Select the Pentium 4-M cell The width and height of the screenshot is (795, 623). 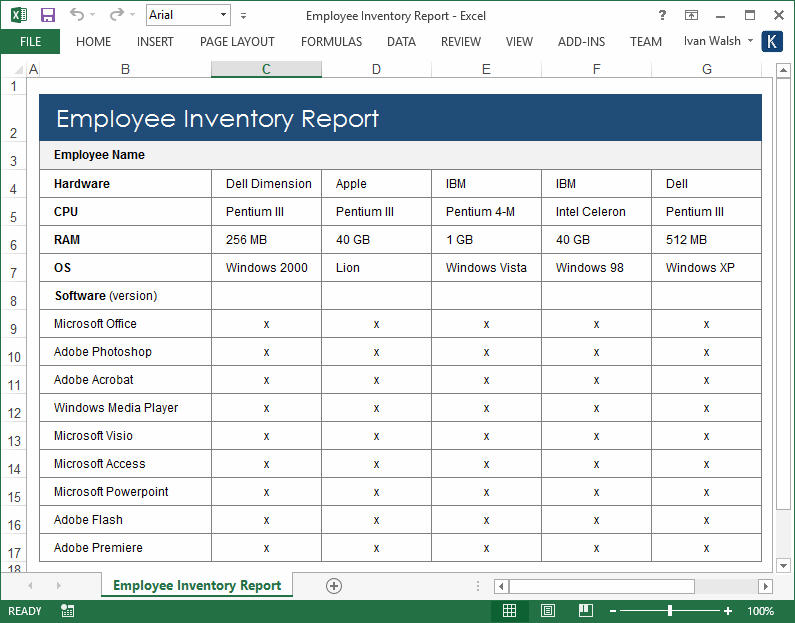pyautogui.click(x=486, y=212)
